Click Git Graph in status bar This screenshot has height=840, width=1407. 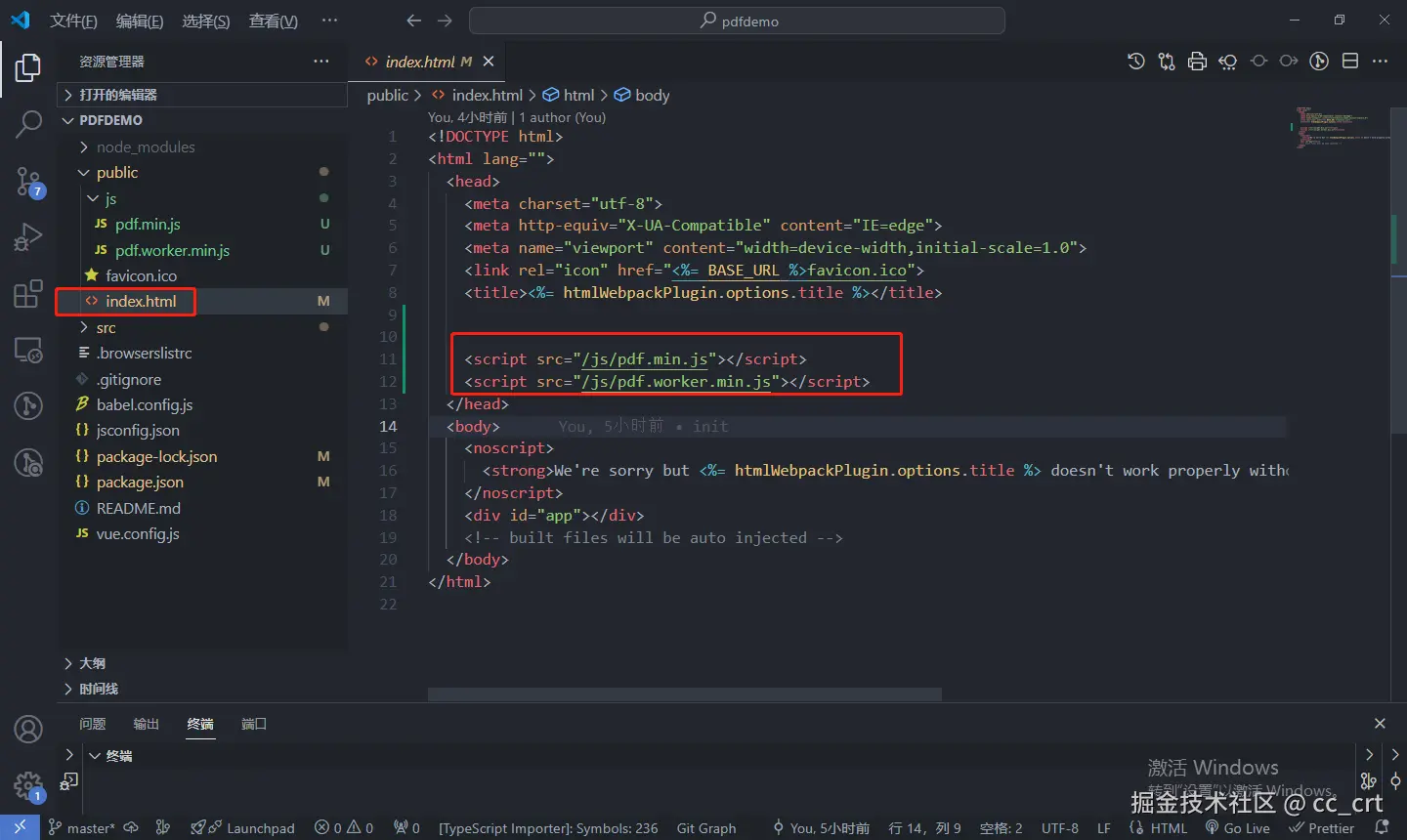(x=705, y=828)
